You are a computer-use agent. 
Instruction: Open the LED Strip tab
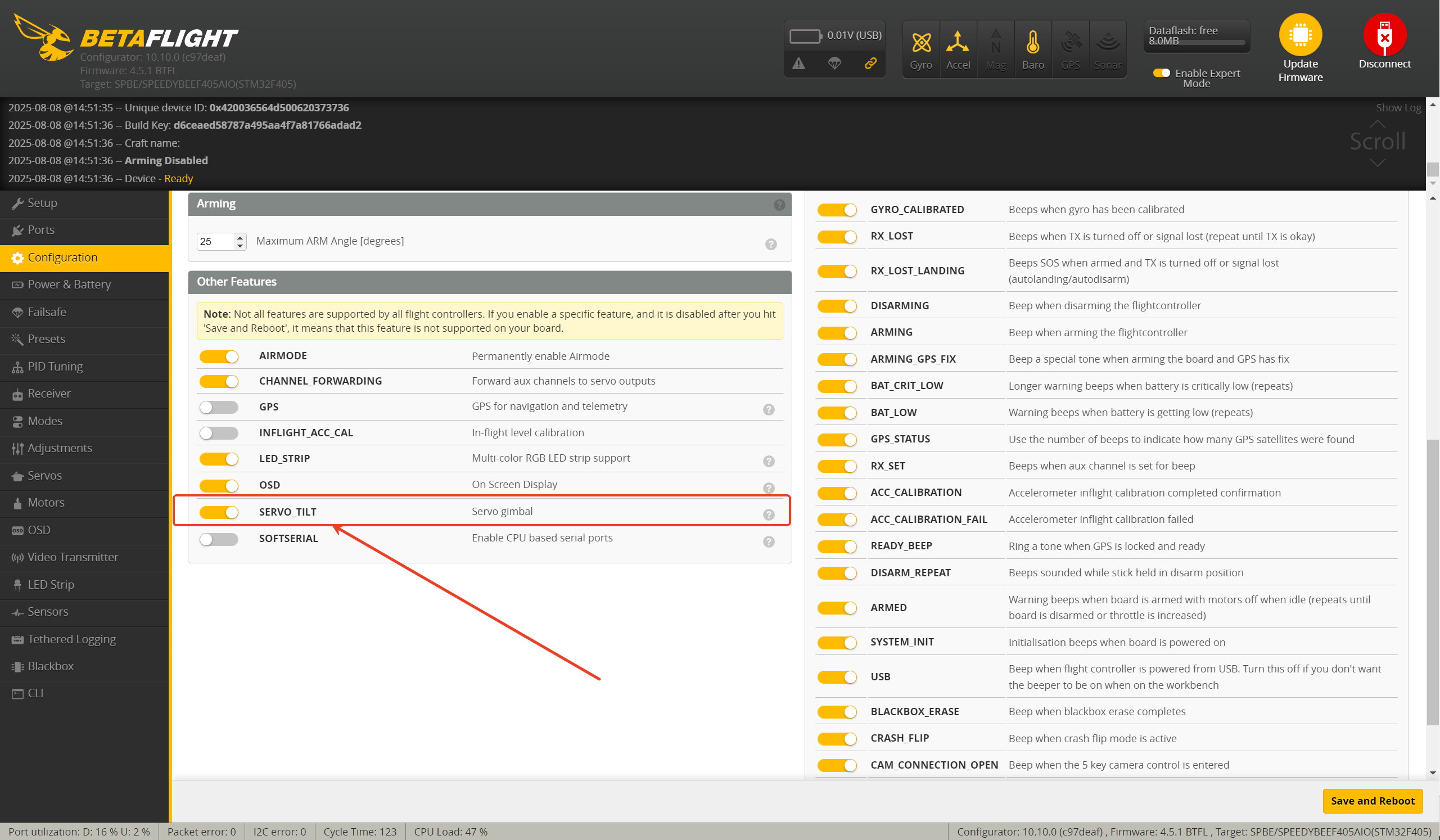84,585
